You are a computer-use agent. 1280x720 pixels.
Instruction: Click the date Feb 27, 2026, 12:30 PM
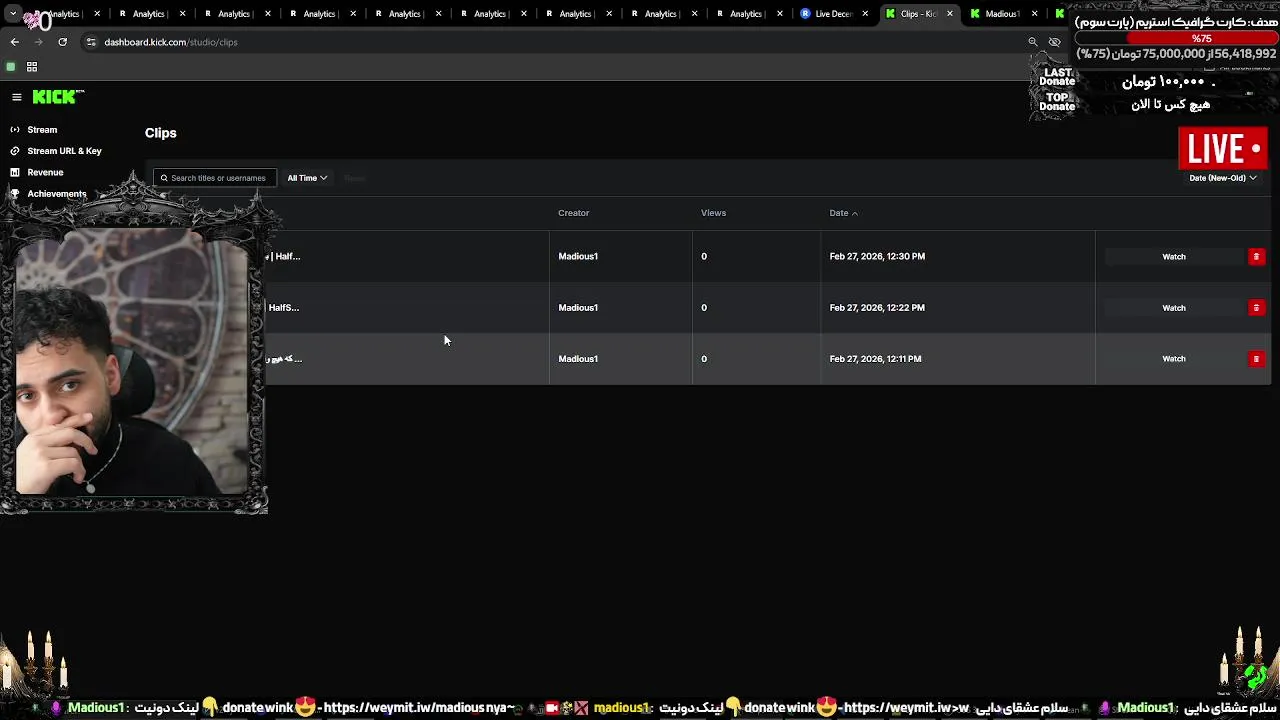pos(877,257)
